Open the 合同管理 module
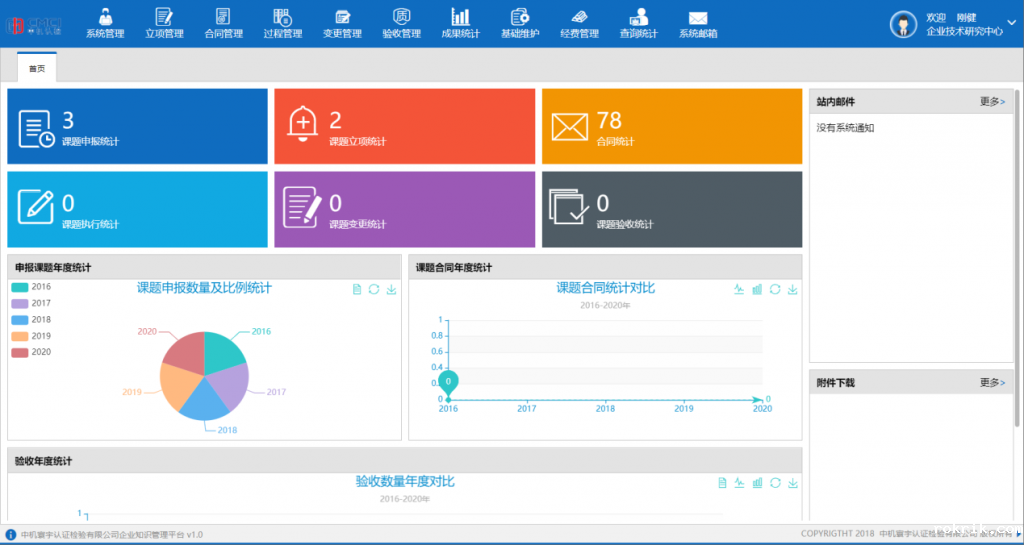This screenshot has width=1024, height=545. pyautogui.click(x=223, y=23)
